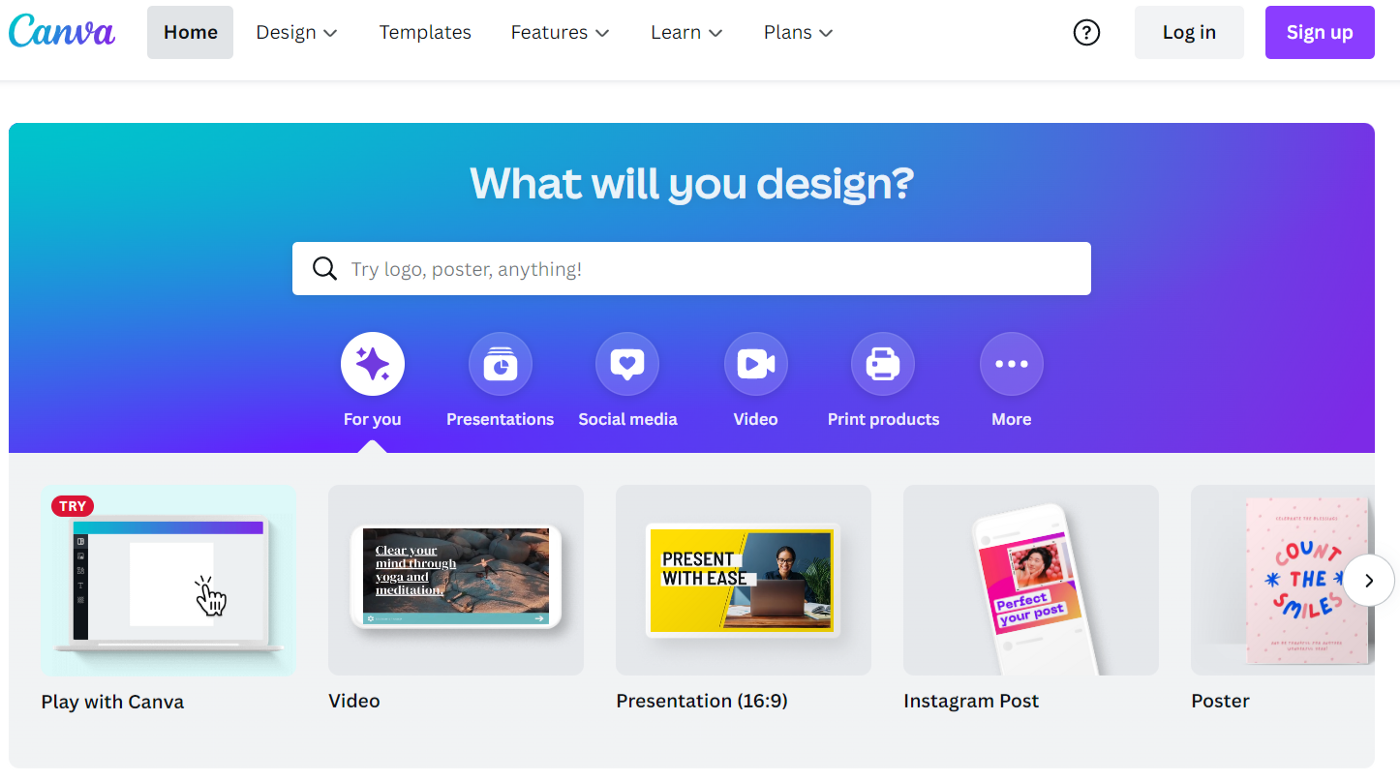This screenshot has height=779, width=1400.
Task: Open the Learn dropdown menu
Action: (686, 32)
